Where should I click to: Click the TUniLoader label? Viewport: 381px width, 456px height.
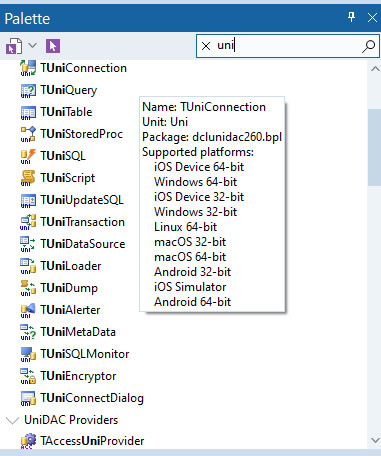[71, 266]
